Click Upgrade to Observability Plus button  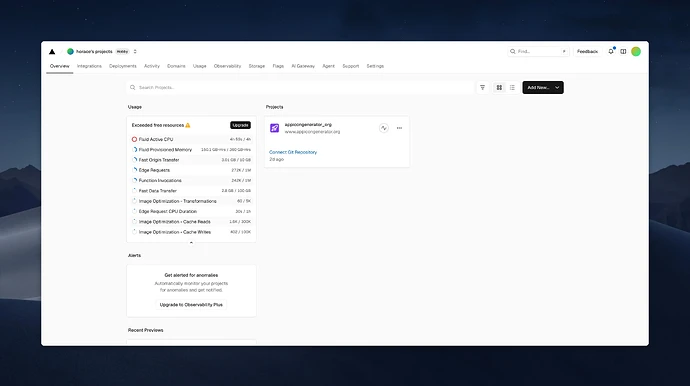pyautogui.click(x=191, y=305)
